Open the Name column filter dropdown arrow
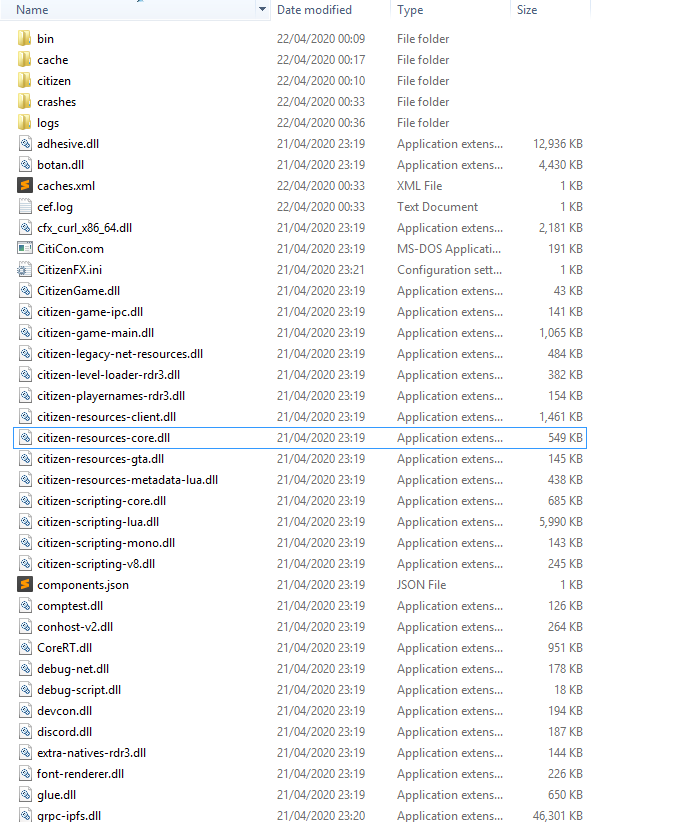 point(262,9)
